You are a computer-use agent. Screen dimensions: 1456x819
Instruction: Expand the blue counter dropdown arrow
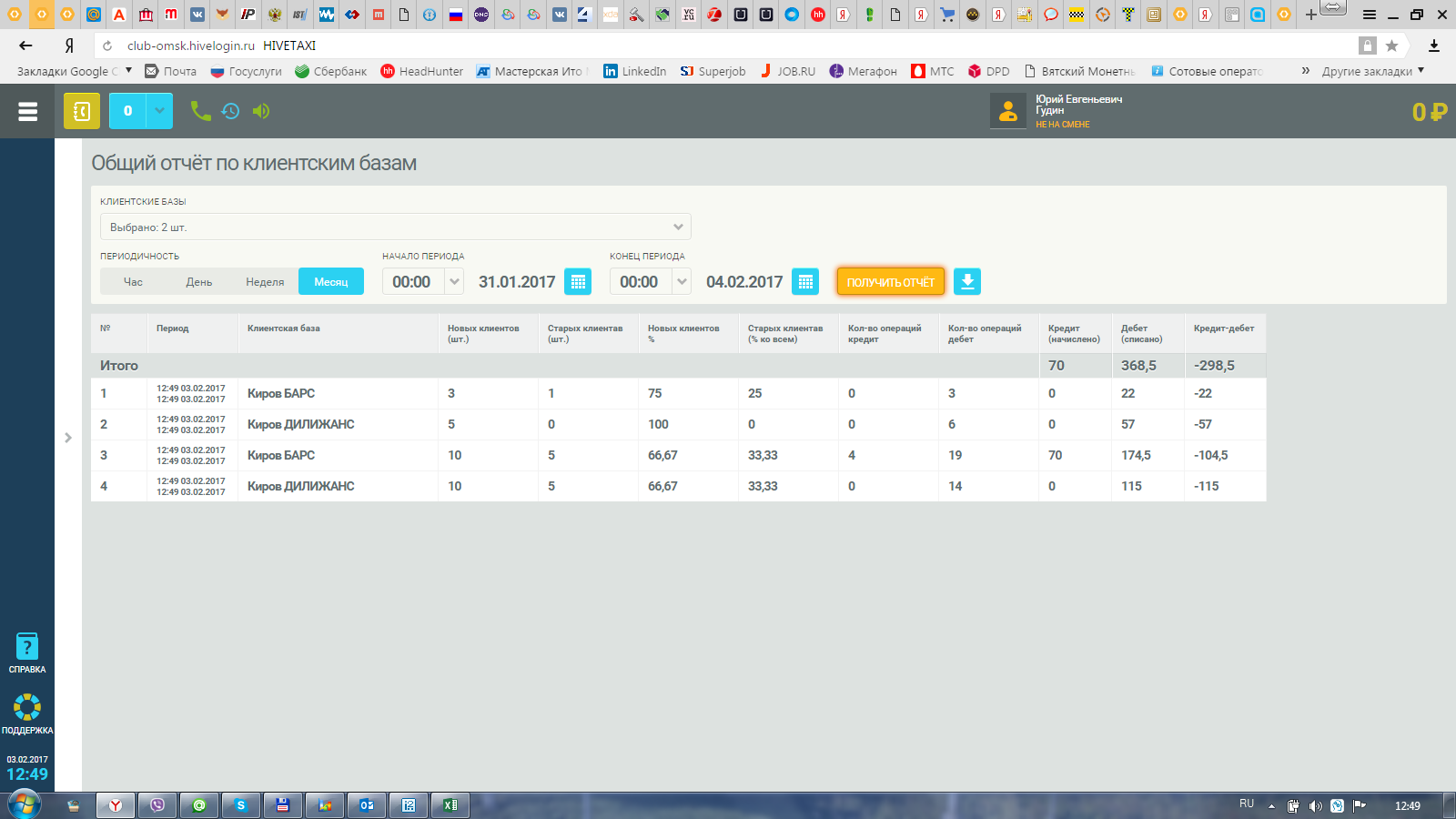159,111
